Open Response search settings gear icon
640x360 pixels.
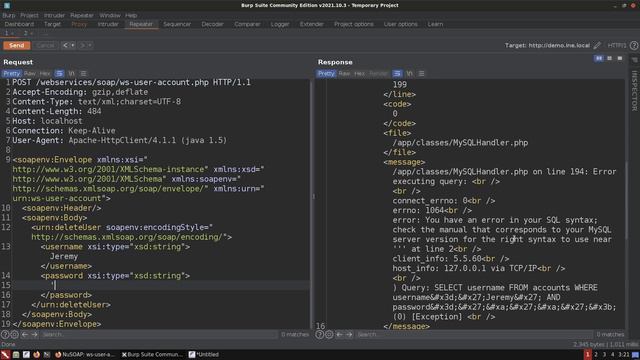329,335
